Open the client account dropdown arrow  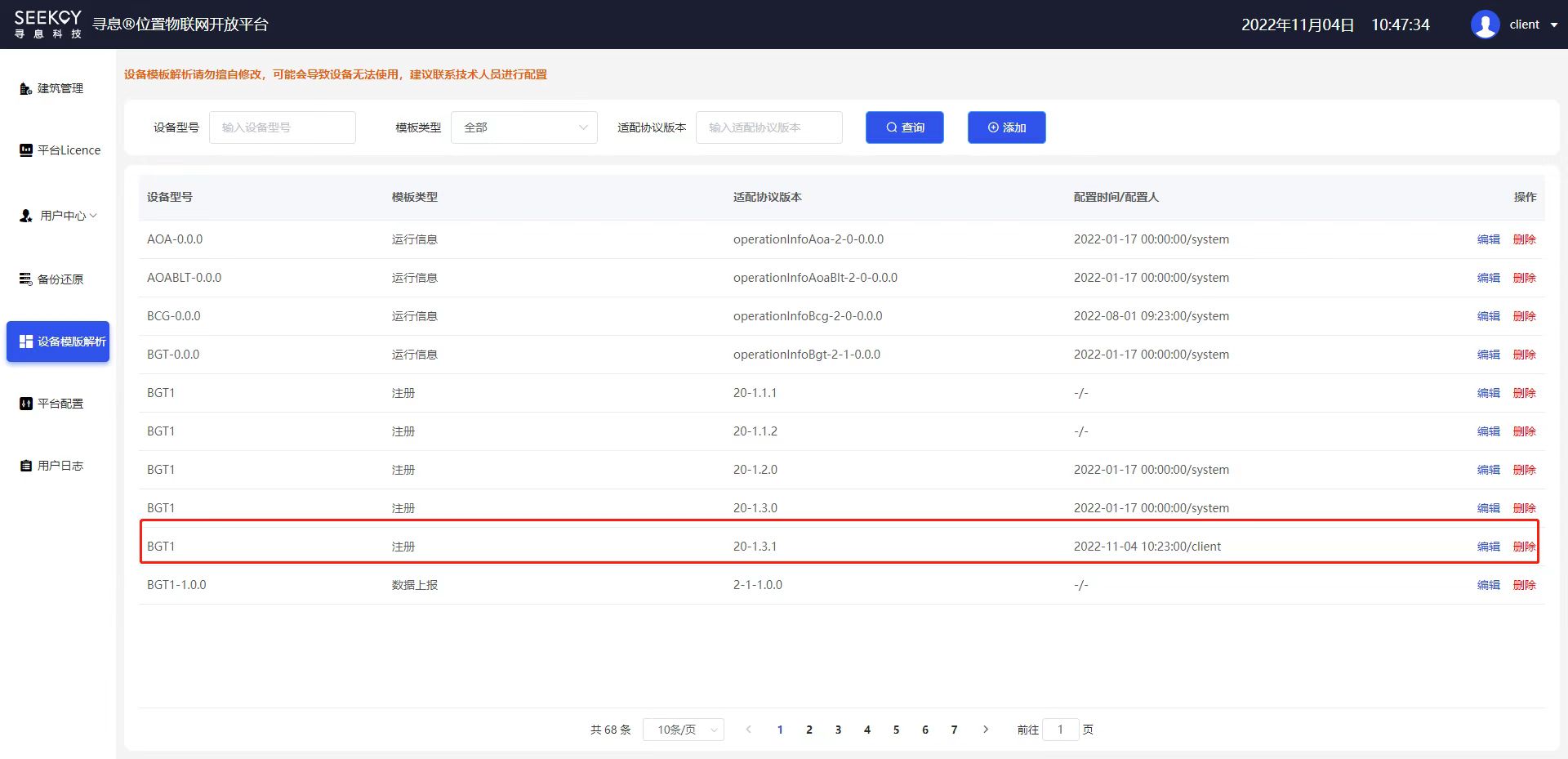(x=1554, y=25)
